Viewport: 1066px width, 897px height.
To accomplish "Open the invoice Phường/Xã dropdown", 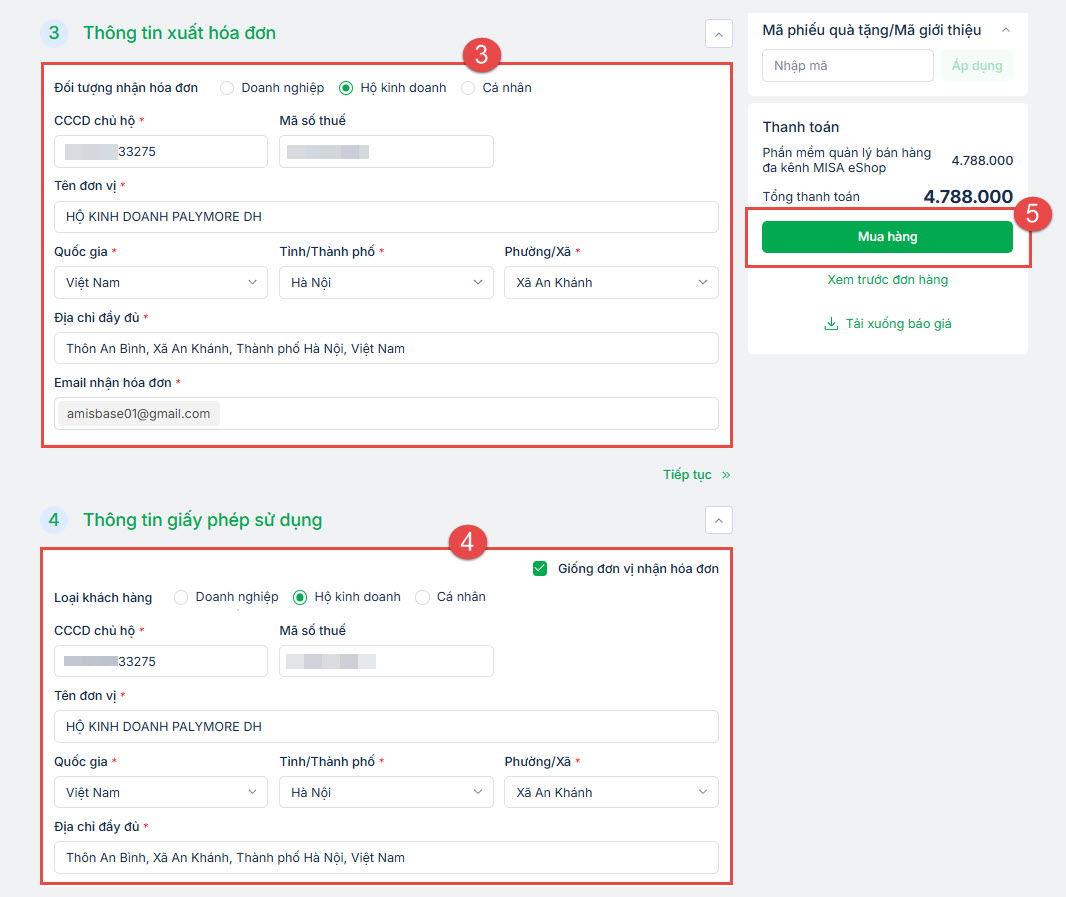I will pyautogui.click(x=611, y=283).
